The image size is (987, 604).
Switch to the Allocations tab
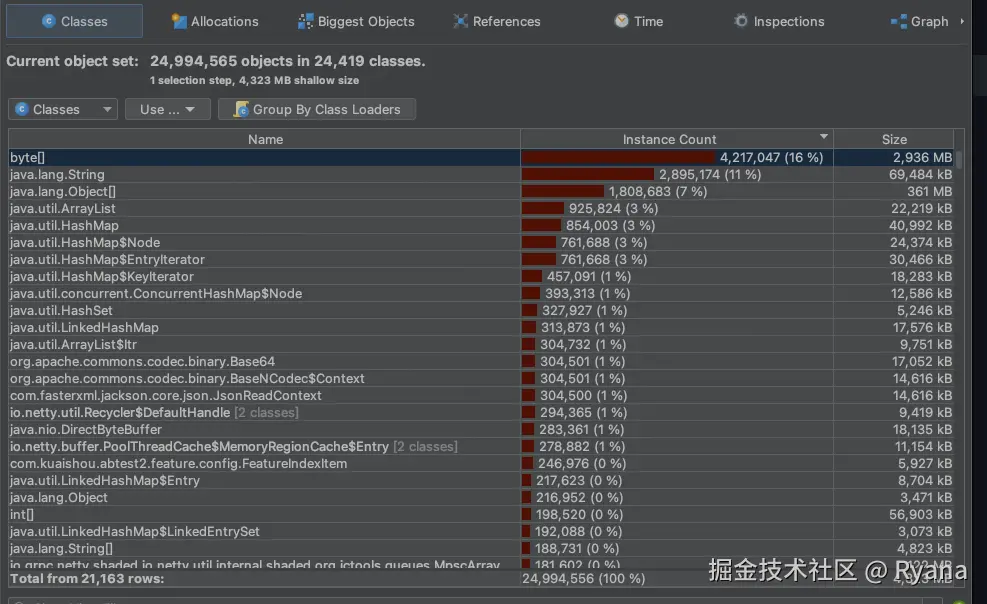point(215,21)
